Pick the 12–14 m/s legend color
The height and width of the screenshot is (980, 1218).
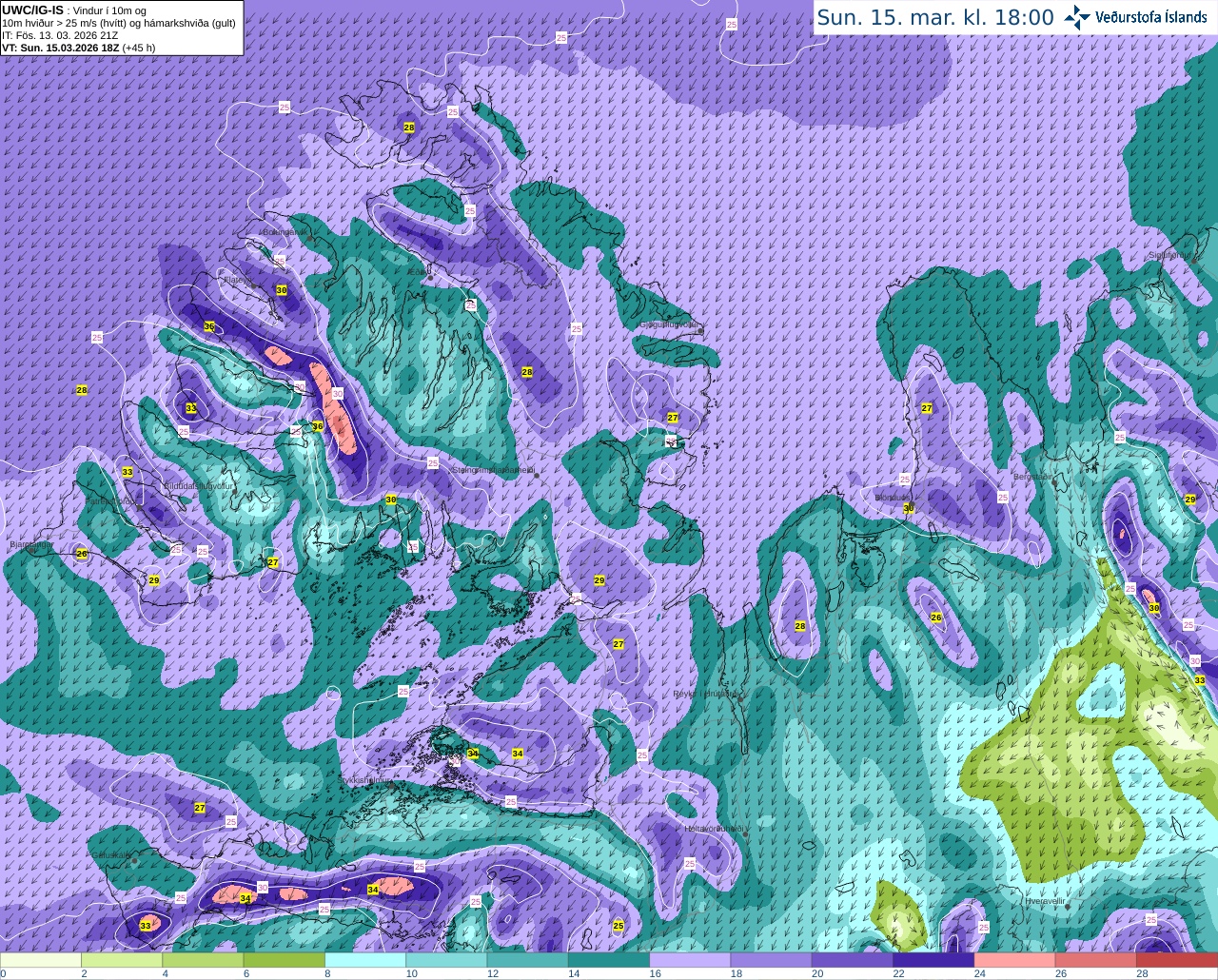coord(528,960)
